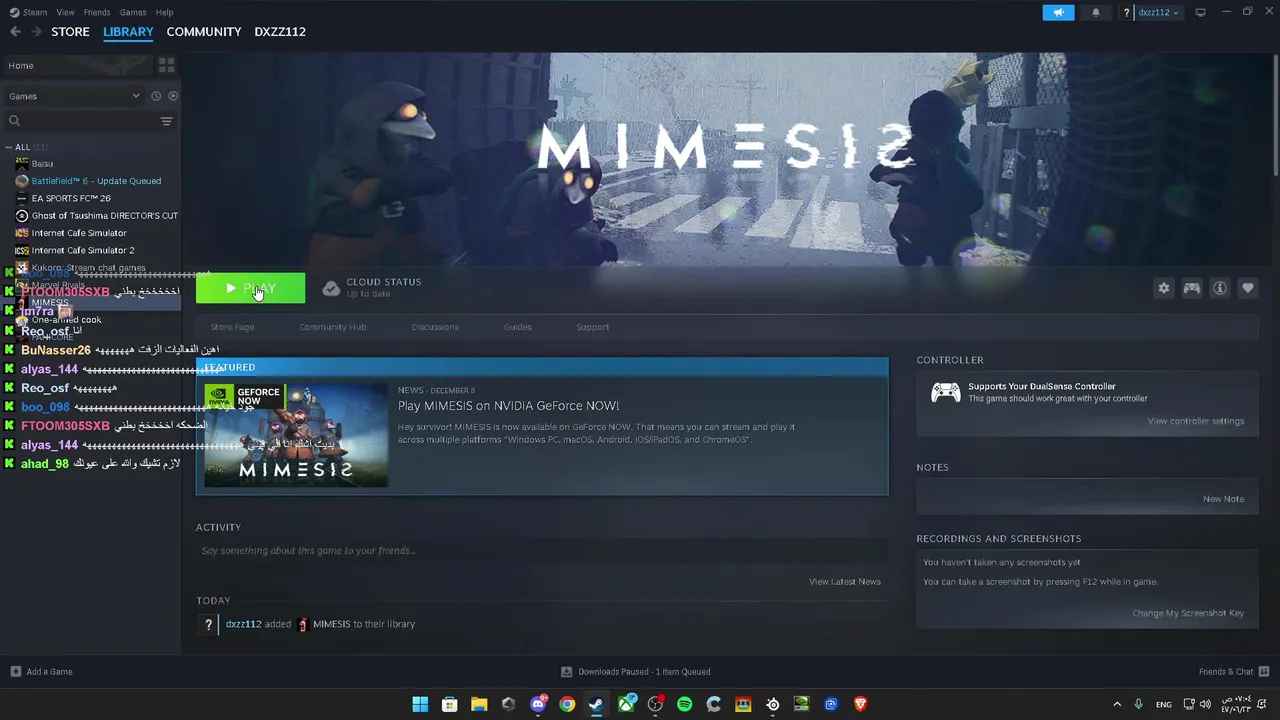Switch library to grid collections view

[x=166, y=65]
